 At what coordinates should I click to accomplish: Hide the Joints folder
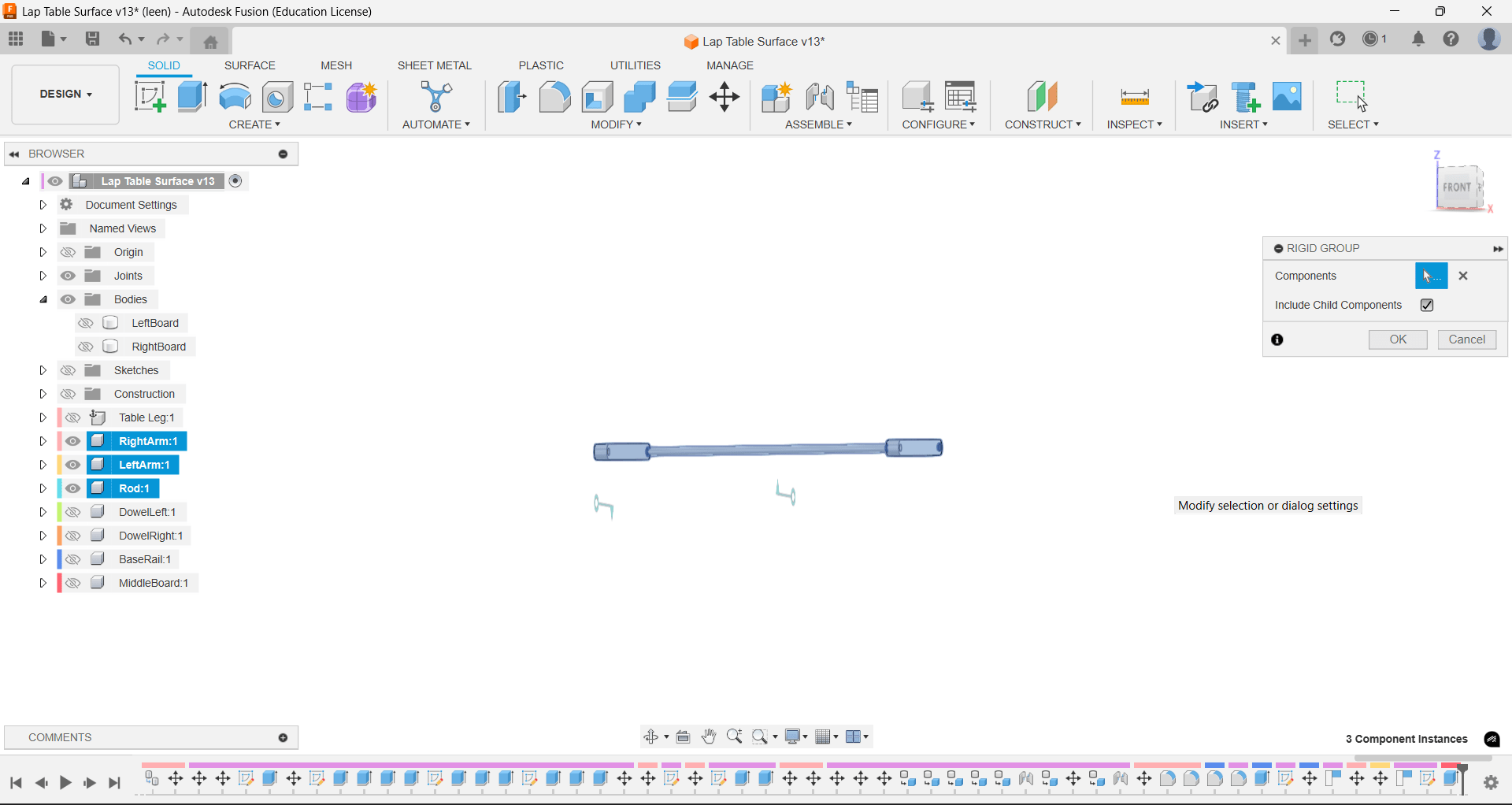69,276
